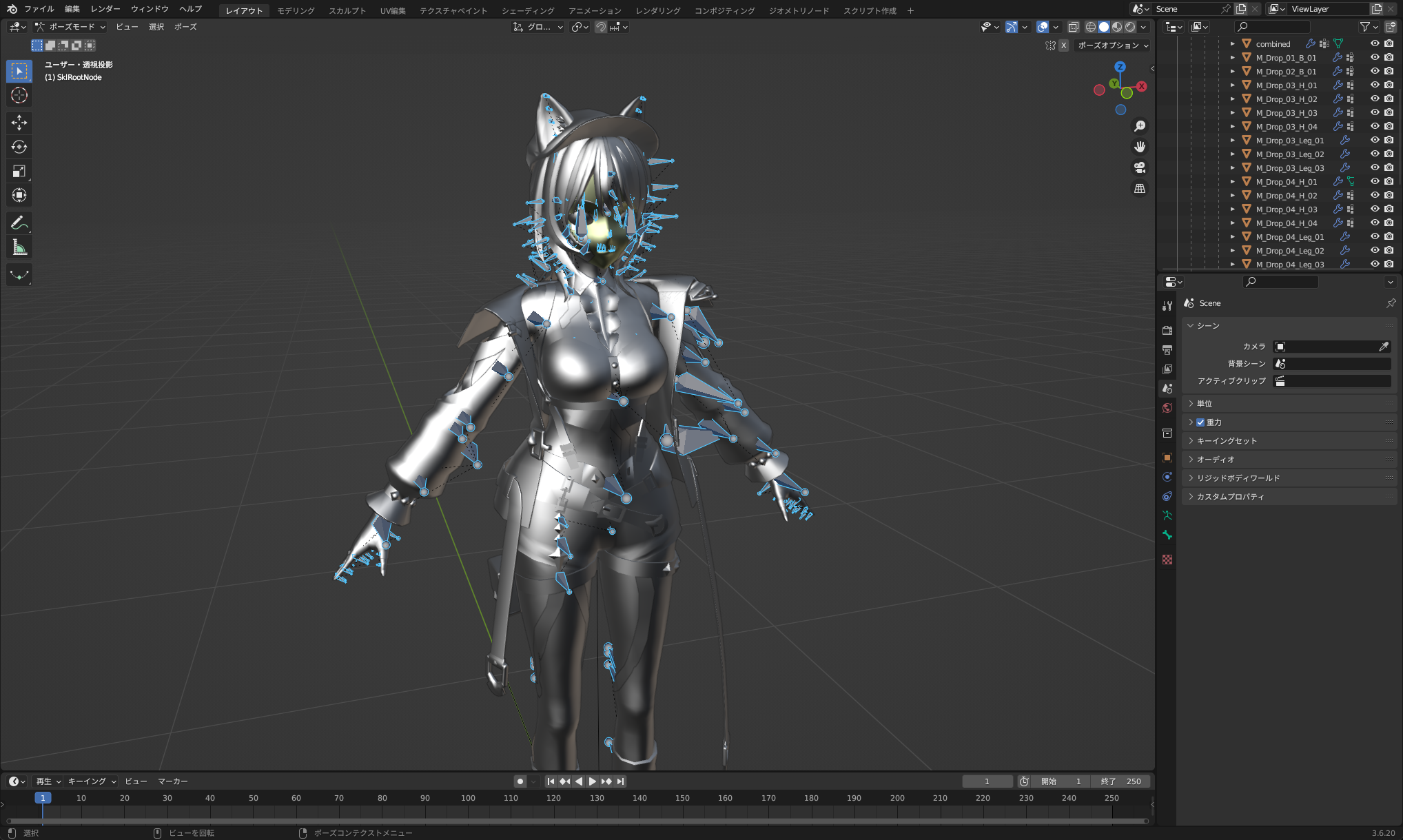The height and width of the screenshot is (840, 1403).
Task: Open the Bone properties tab
Action: click(1167, 535)
